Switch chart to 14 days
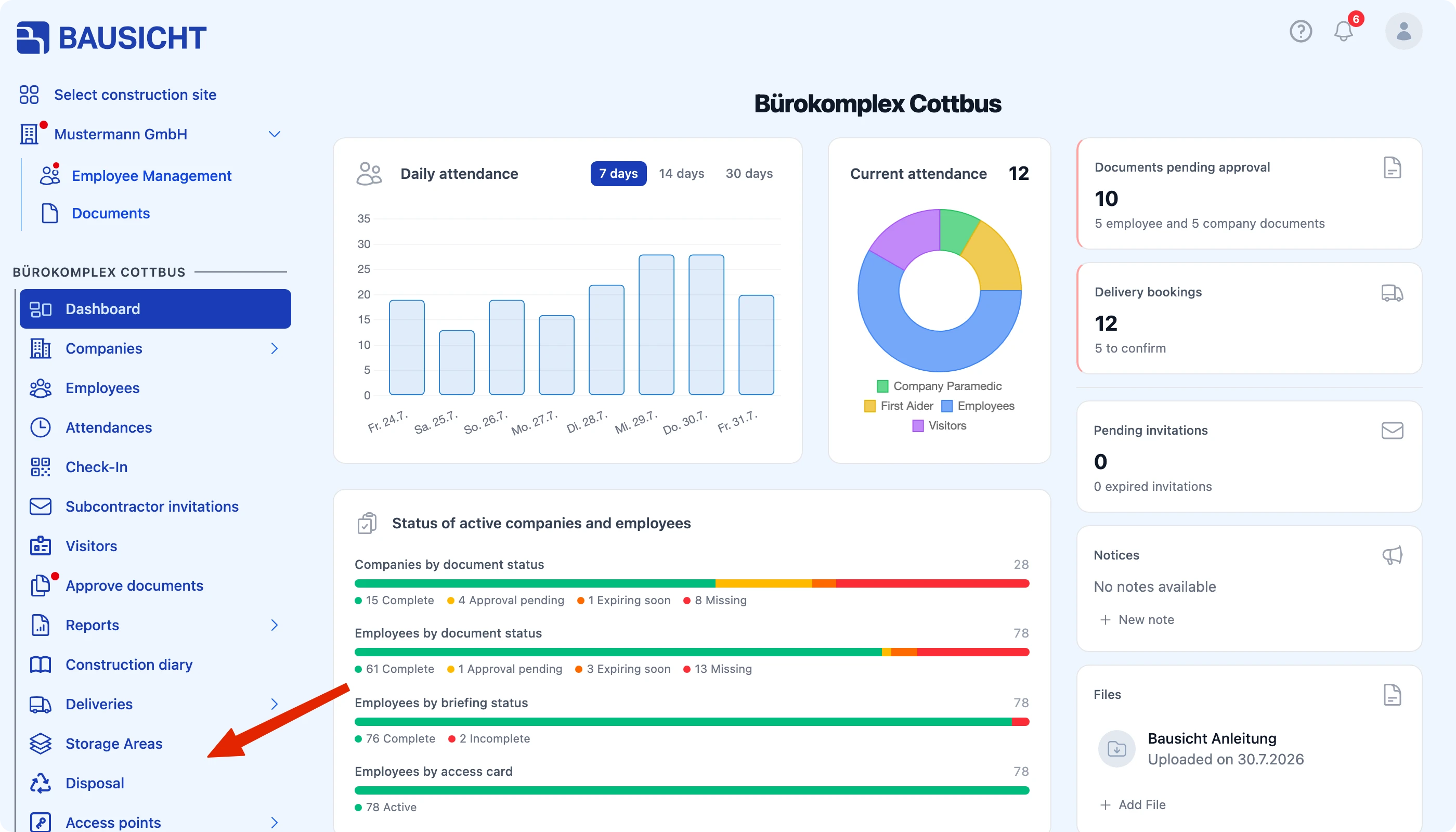 (x=681, y=174)
